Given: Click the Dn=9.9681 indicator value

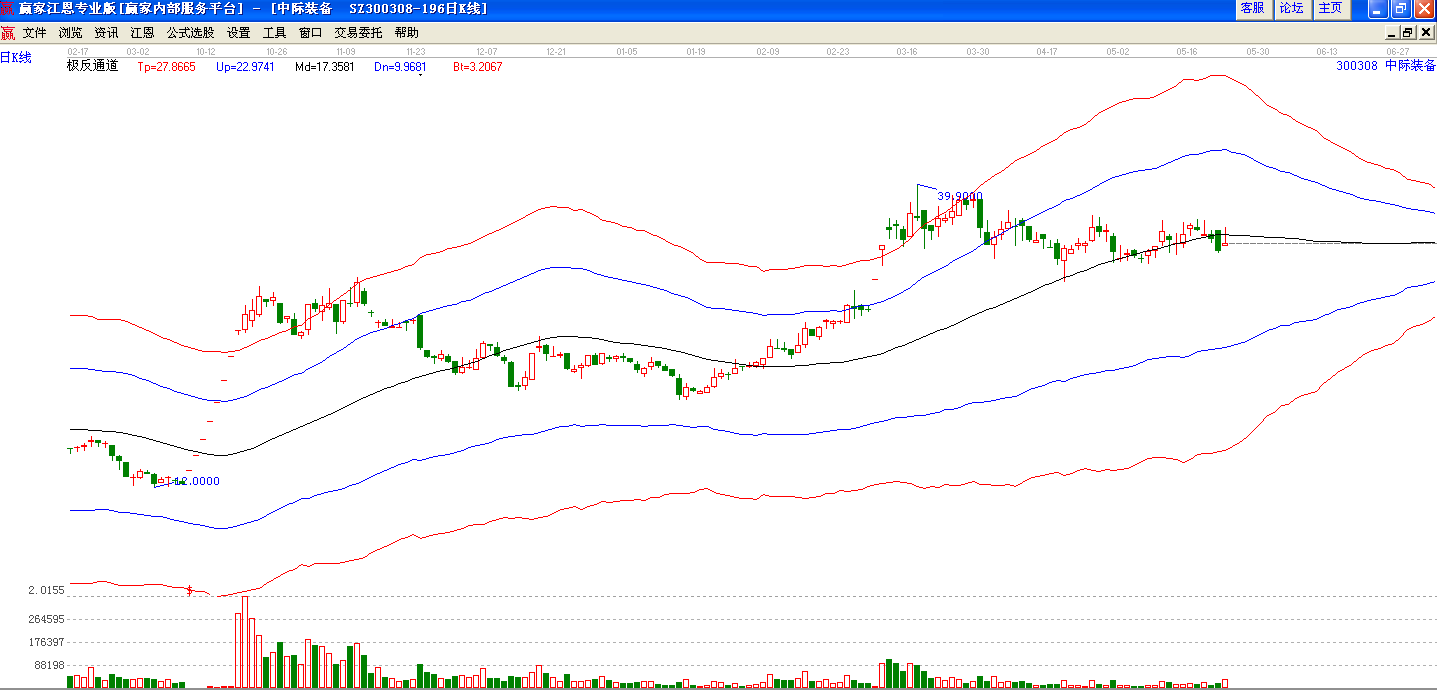Looking at the screenshot, I should (x=400, y=67).
